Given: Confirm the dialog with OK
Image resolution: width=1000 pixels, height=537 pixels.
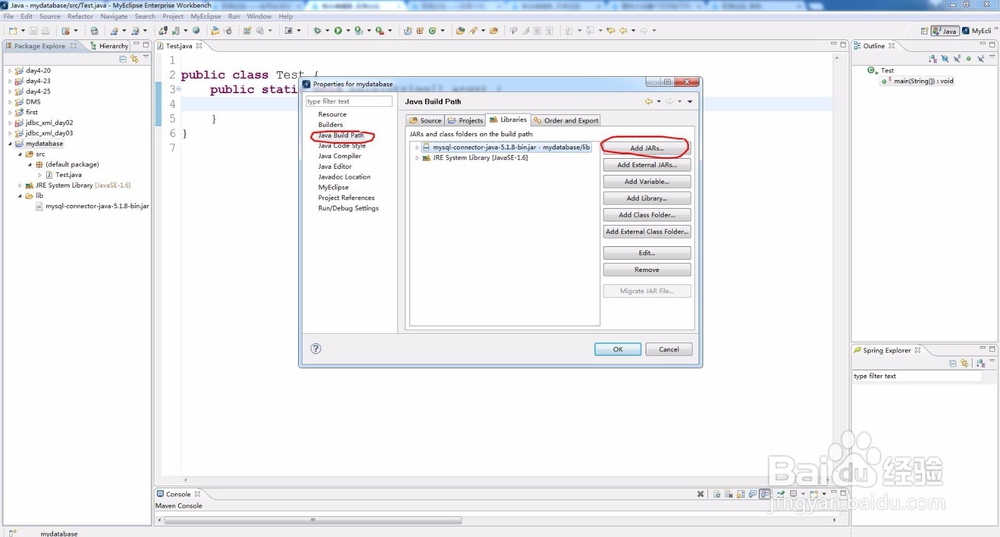Looking at the screenshot, I should 617,349.
